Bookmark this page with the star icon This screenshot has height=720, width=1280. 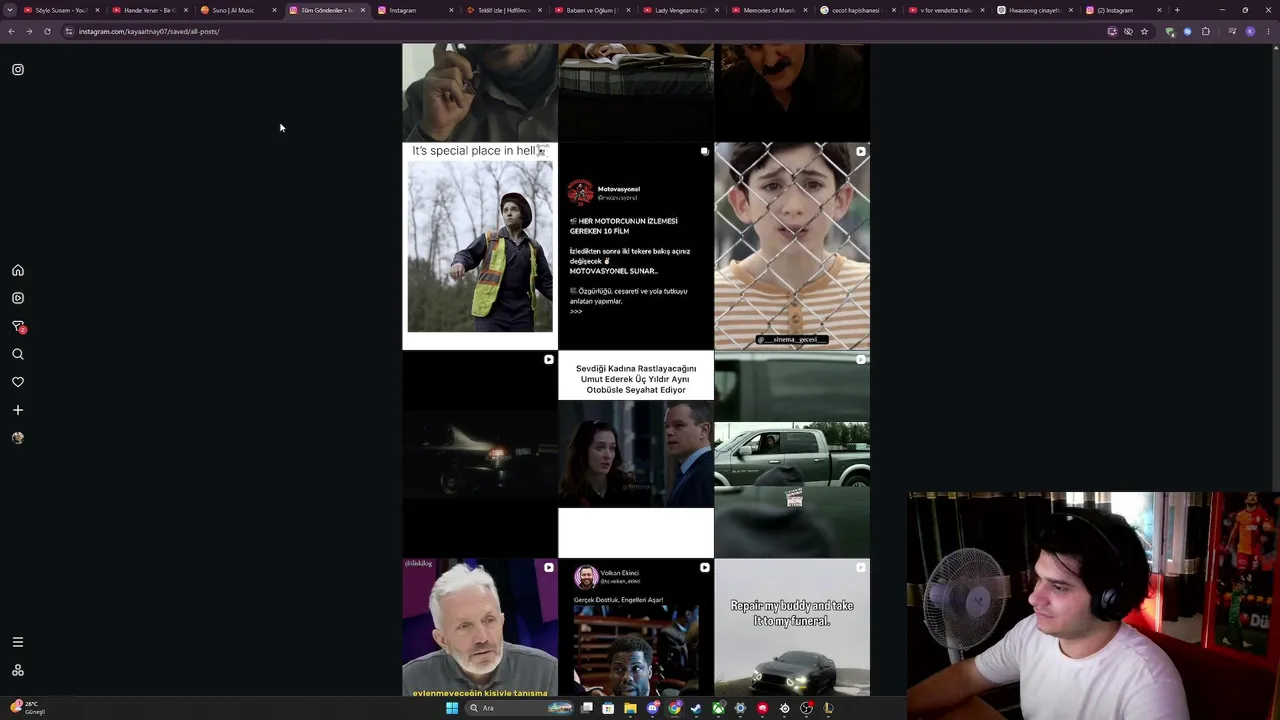[x=1145, y=31]
